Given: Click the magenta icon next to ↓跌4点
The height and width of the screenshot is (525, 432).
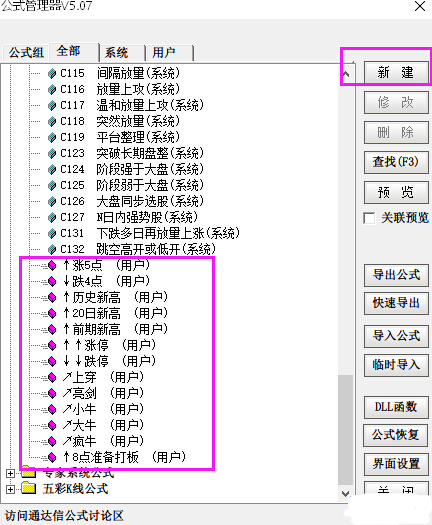Looking at the screenshot, I should tap(52, 281).
